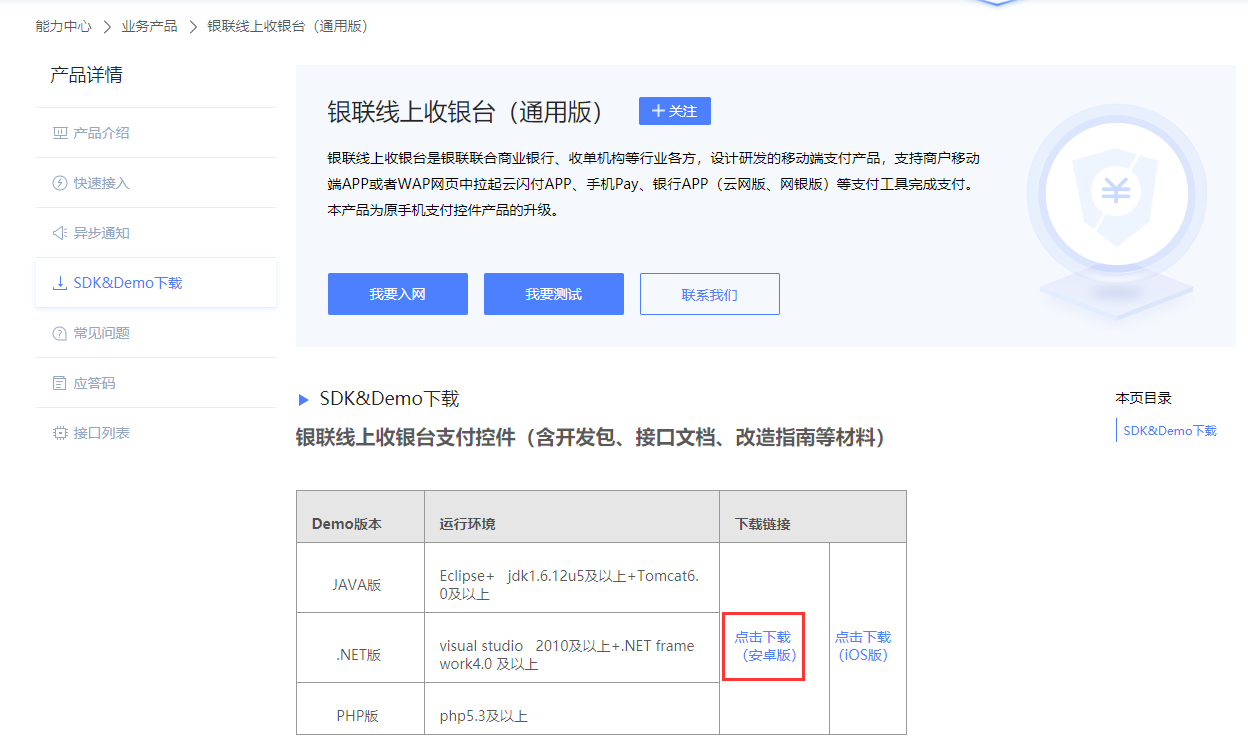Download the 安卓版 package link

[x=764, y=646]
